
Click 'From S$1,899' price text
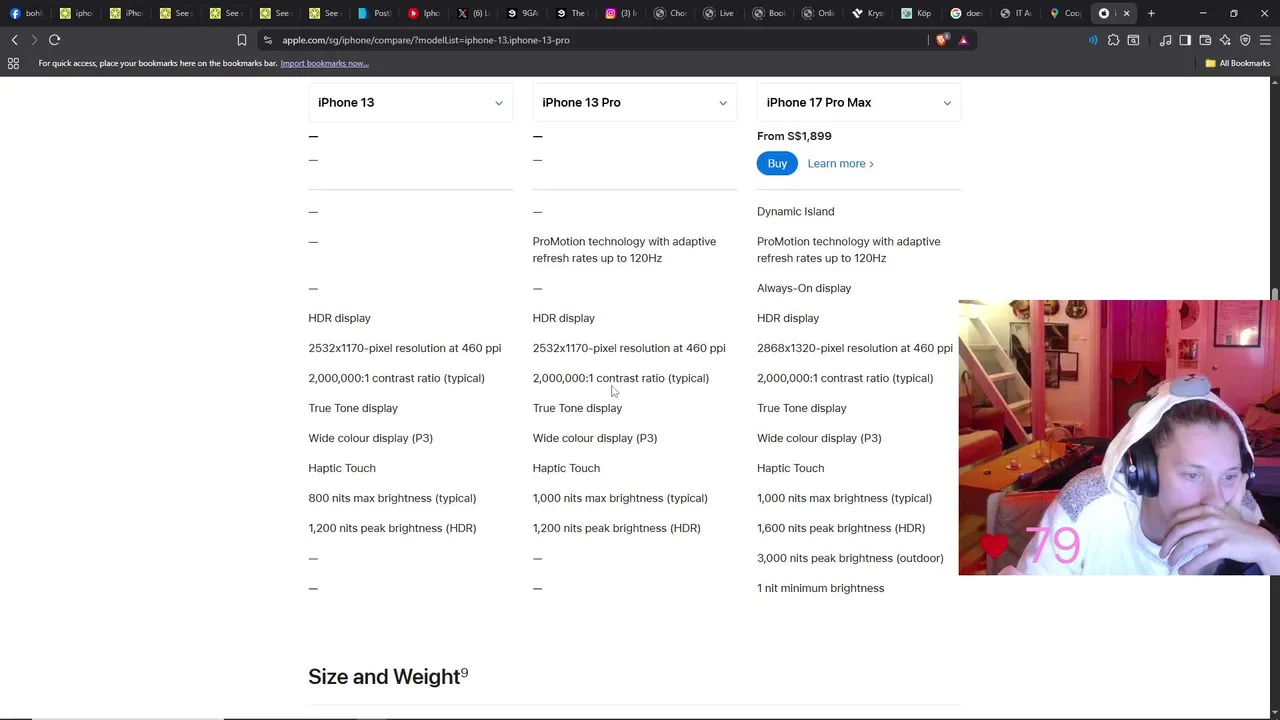point(794,136)
